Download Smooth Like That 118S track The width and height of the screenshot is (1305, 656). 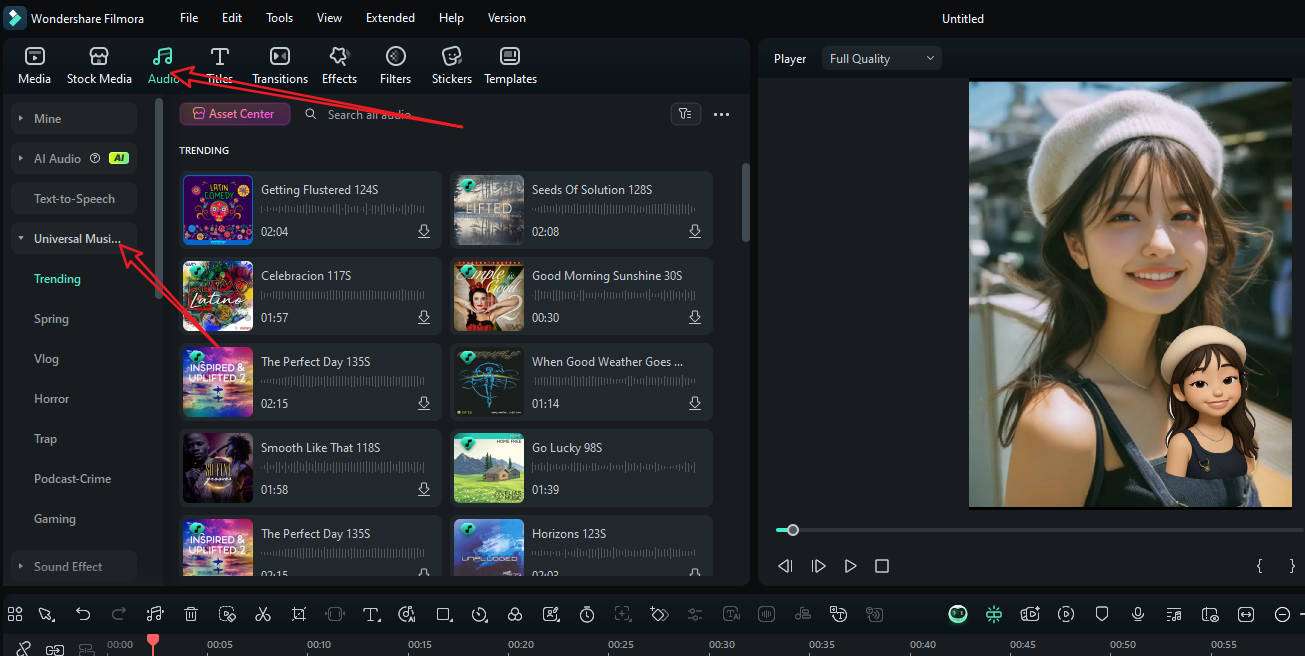click(424, 489)
